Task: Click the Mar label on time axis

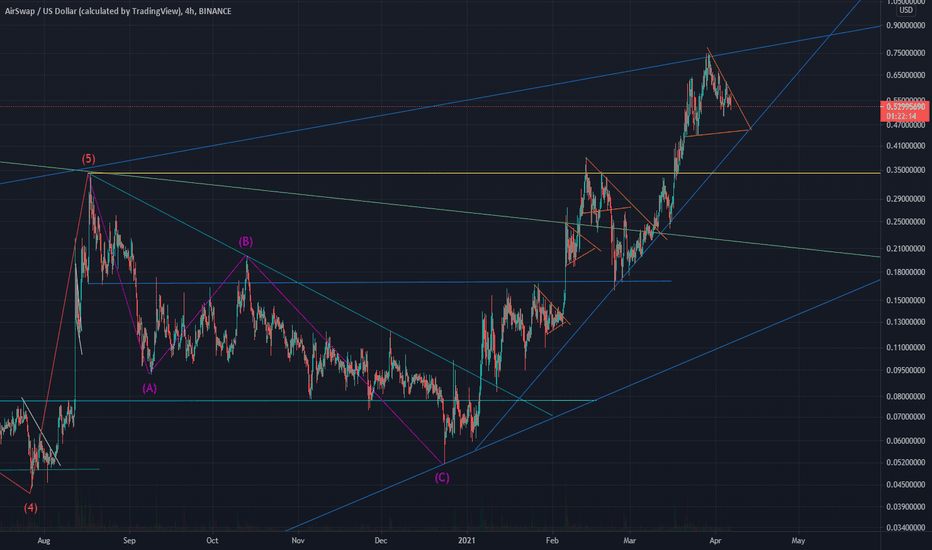Action: pos(629,540)
